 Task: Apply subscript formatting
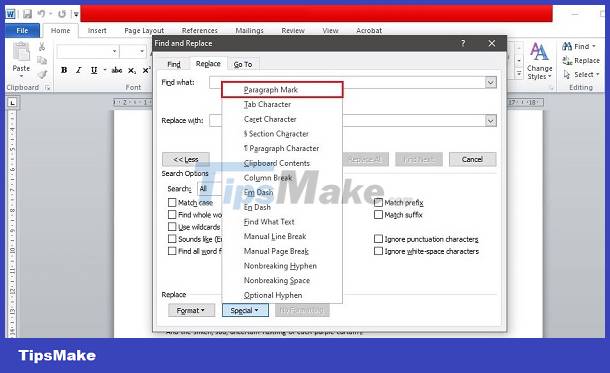(x=132, y=71)
